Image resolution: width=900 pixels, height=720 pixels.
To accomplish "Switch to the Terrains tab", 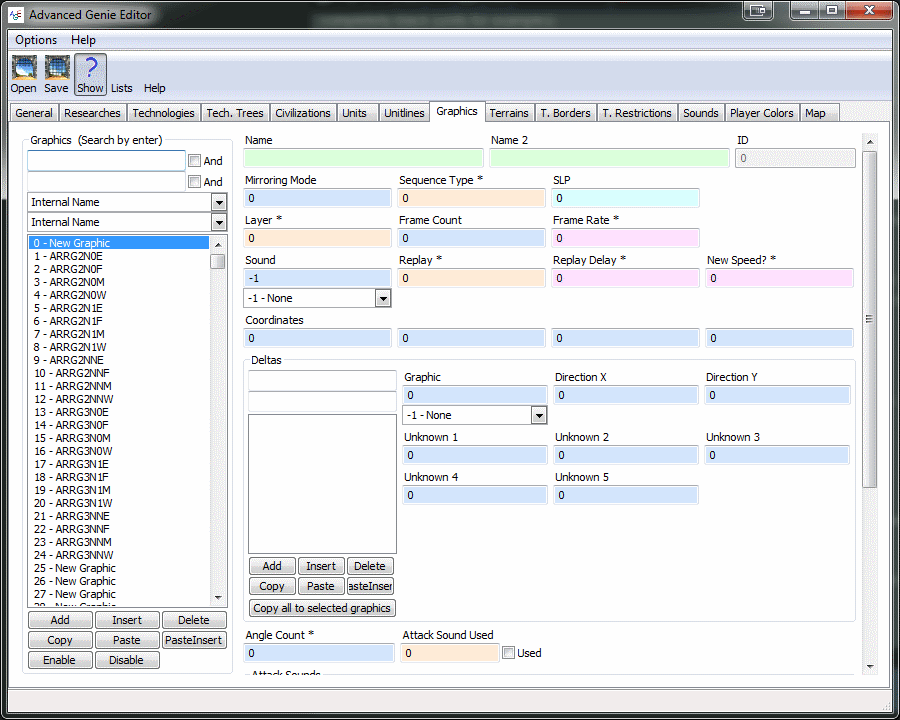I will (509, 113).
